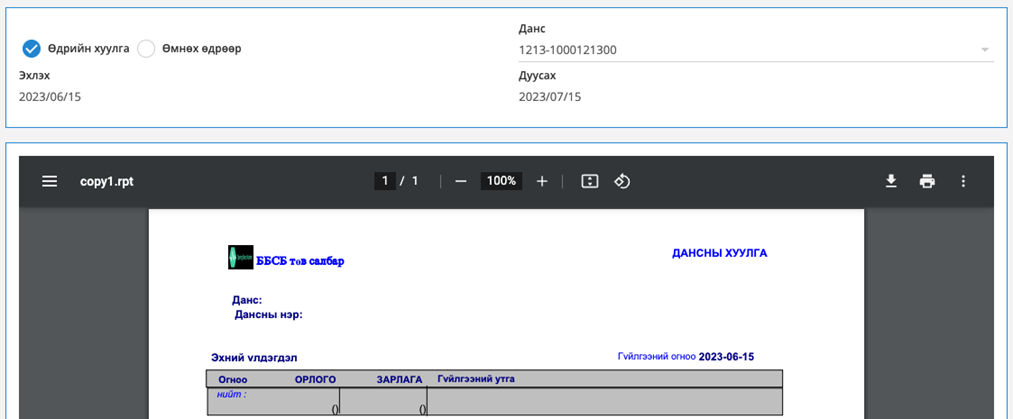Rotate the PDF counterclockwise
The width and height of the screenshot is (1013, 419).
tap(622, 181)
